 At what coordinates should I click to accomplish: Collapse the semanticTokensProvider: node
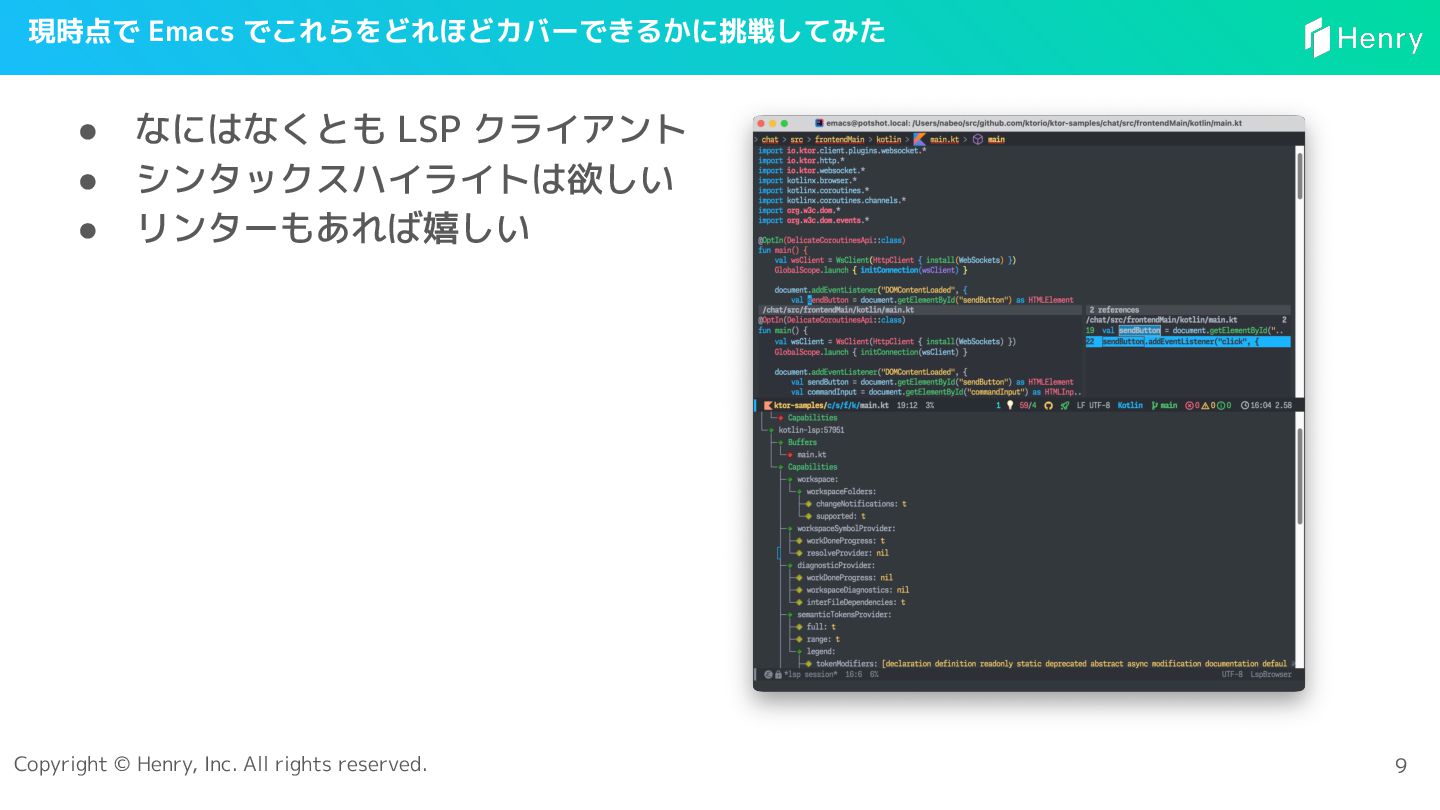(790, 614)
